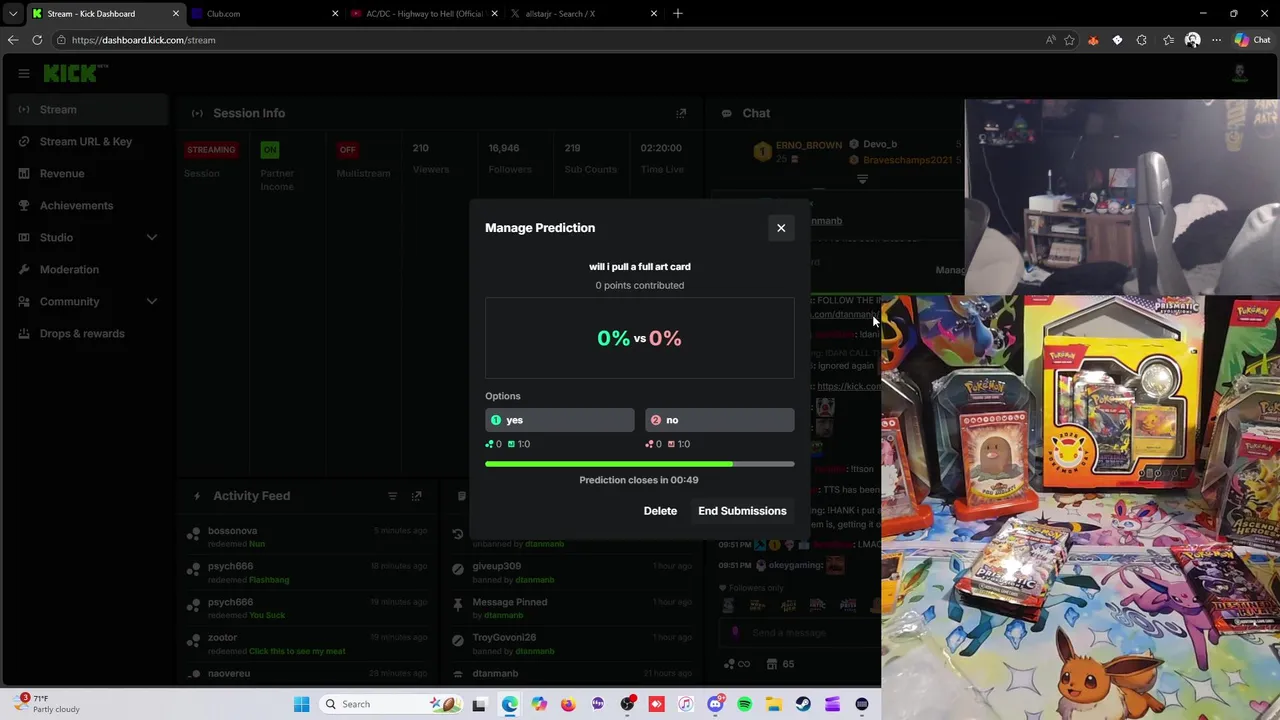The image size is (1280, 720).
Task: Open Copilot Chat in the browser
Action: click(x=1252, y=40)
